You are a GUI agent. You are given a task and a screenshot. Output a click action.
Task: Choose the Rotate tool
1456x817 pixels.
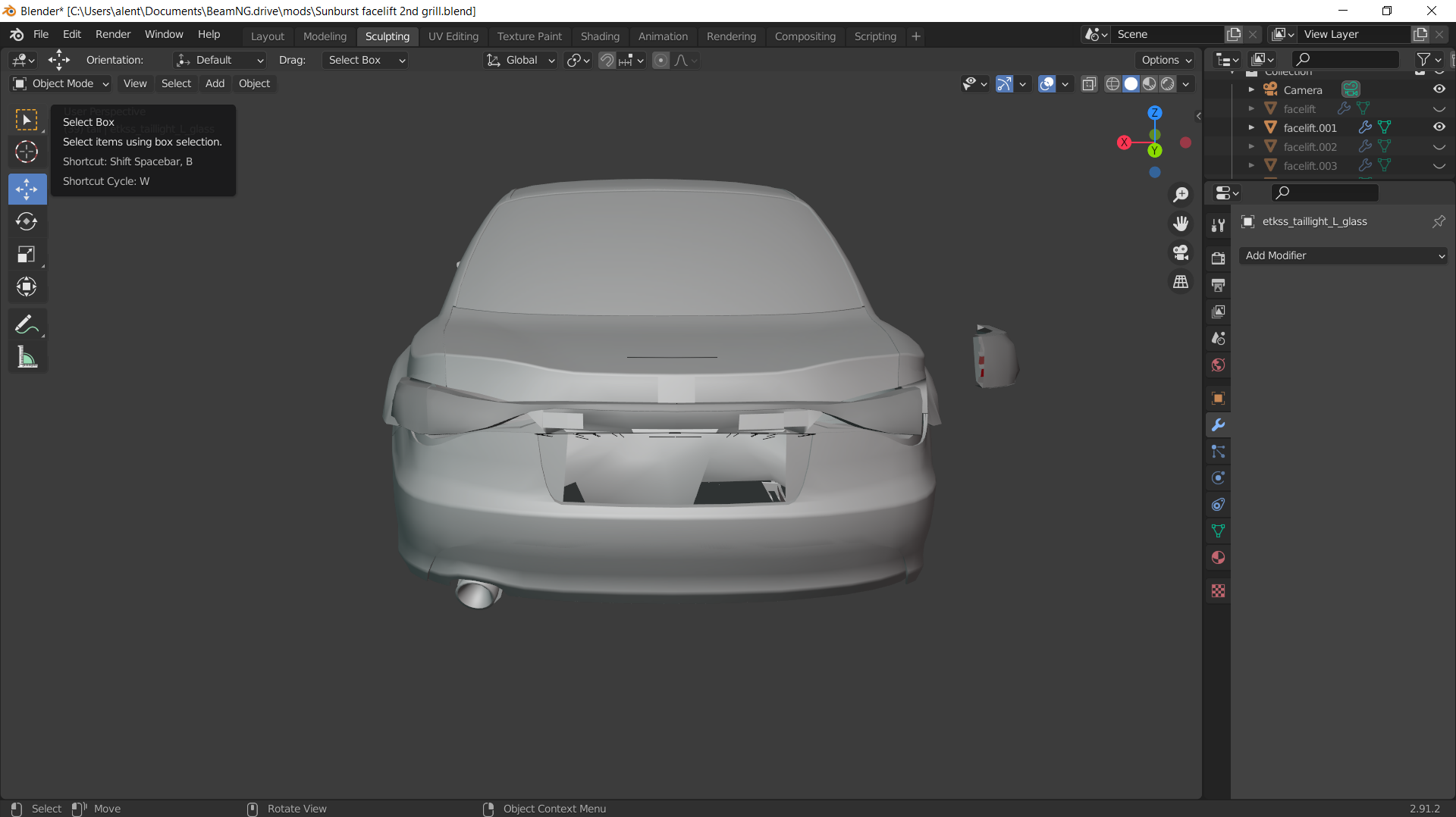pyautogui.click(x=27, y=221)
